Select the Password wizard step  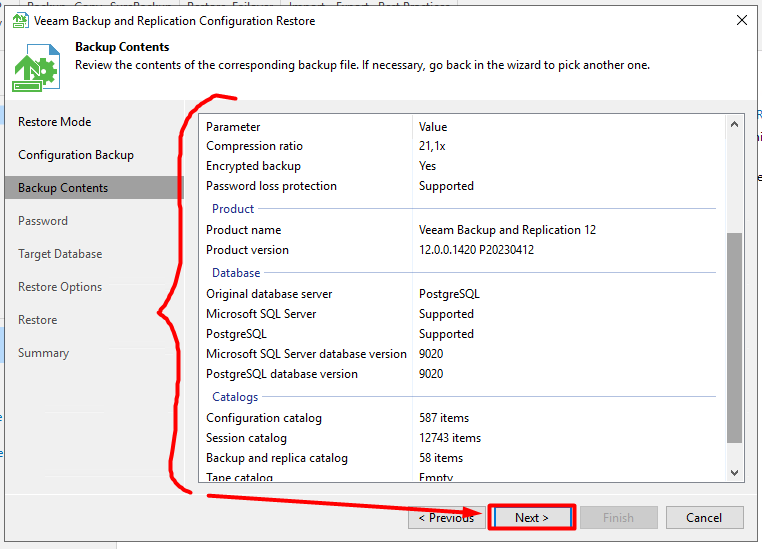43,221
